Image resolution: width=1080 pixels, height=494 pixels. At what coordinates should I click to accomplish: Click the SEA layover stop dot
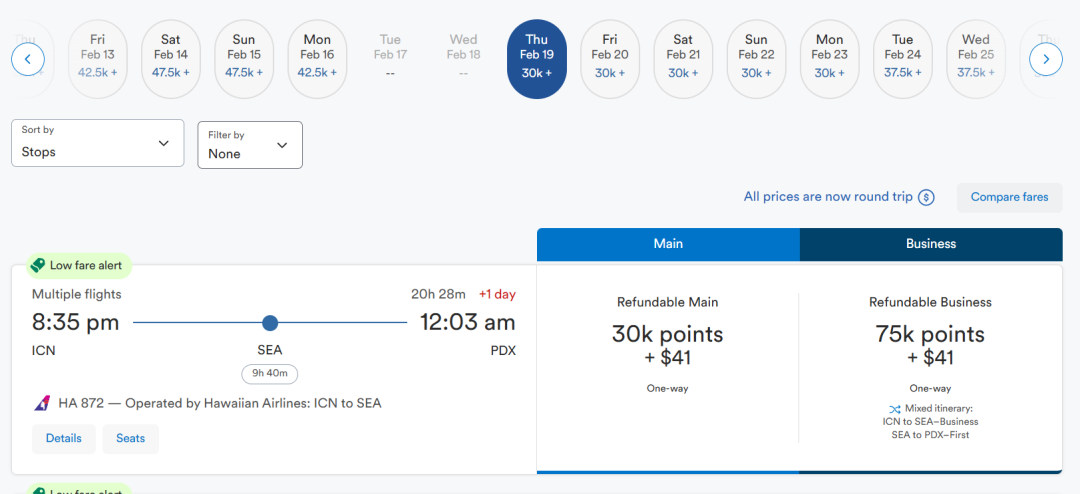pyautogui.click(x=270, y=323)
